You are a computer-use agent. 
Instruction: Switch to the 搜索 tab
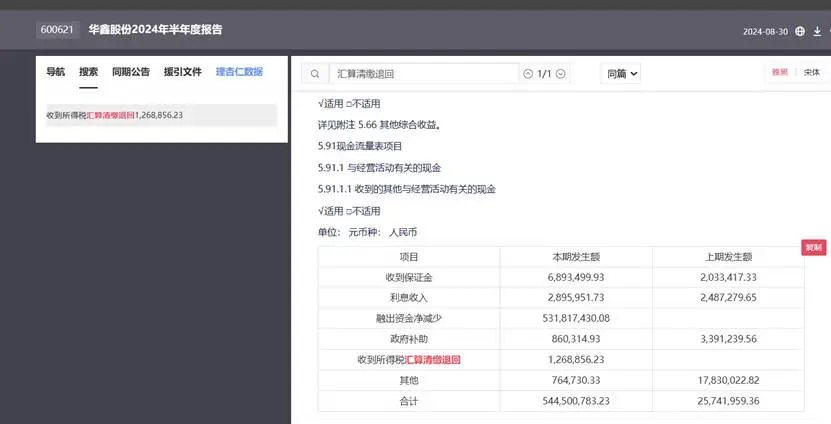click(89, 72)
